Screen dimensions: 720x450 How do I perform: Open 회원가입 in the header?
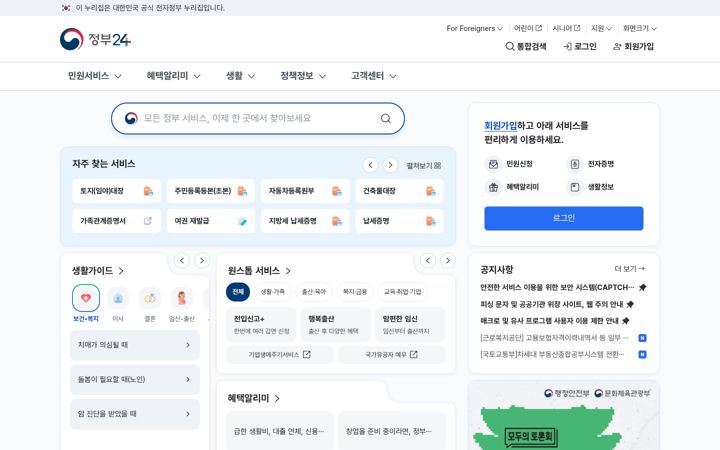coord(634,46)
